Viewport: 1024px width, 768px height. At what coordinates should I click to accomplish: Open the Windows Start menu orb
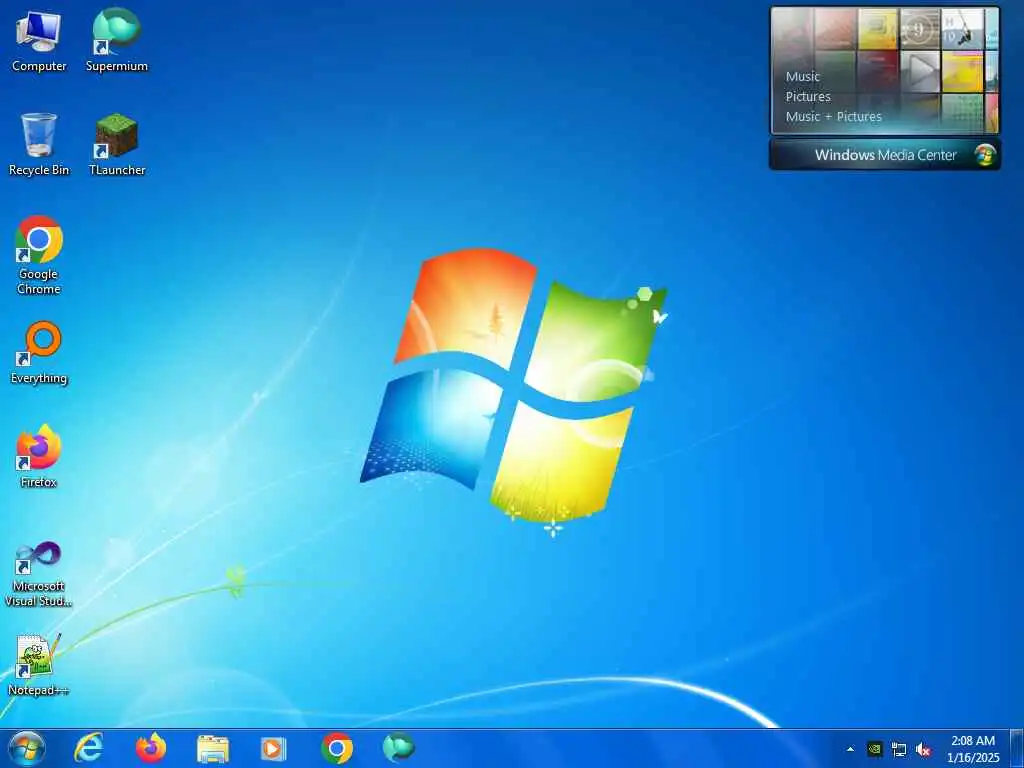pos(27,748)
